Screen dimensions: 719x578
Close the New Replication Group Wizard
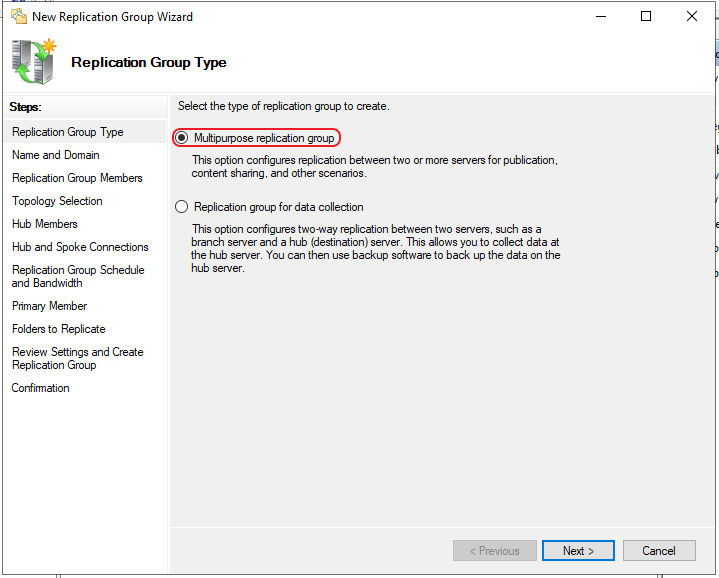click(x=692, y=17)
